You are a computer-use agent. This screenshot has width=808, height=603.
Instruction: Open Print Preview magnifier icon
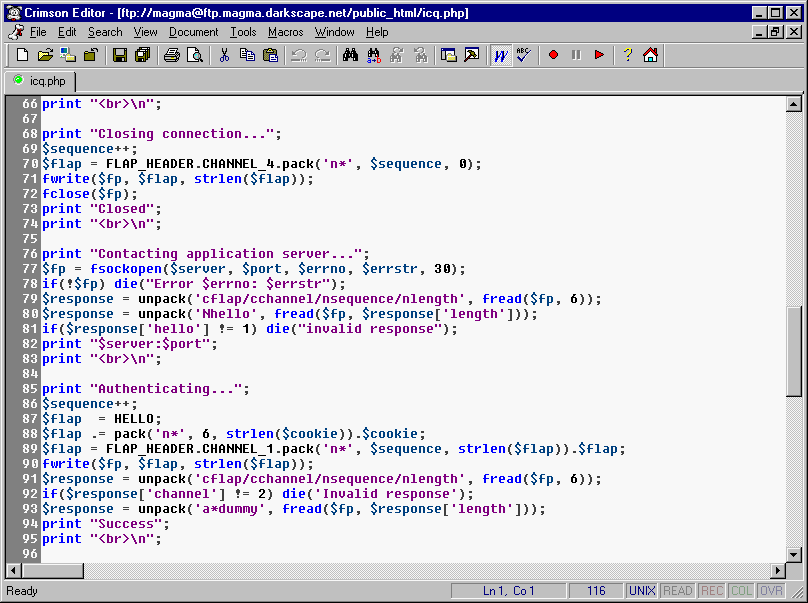click(x=195, y=55)
